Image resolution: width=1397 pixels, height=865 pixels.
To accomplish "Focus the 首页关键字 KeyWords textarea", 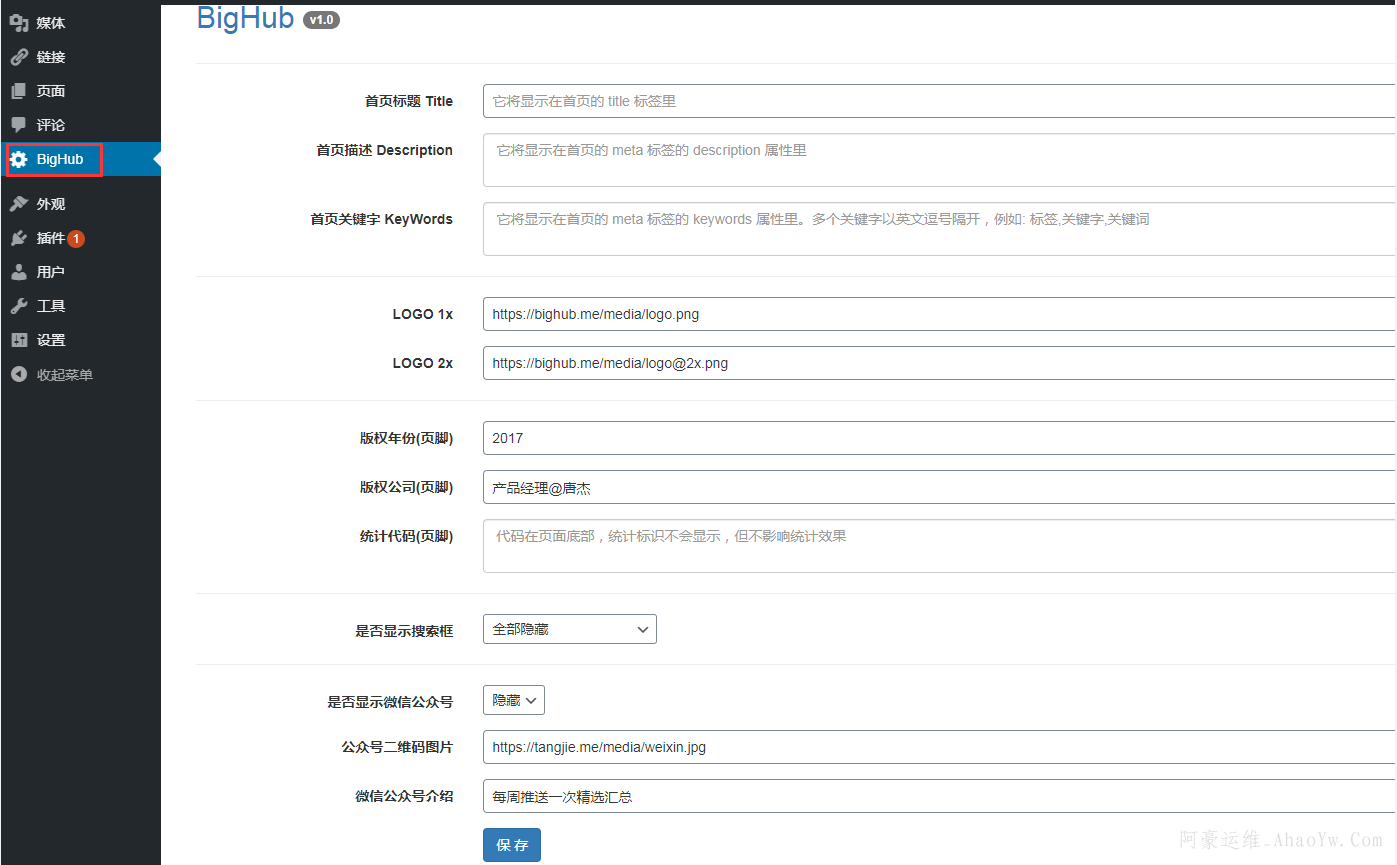I will coord(940,229).
